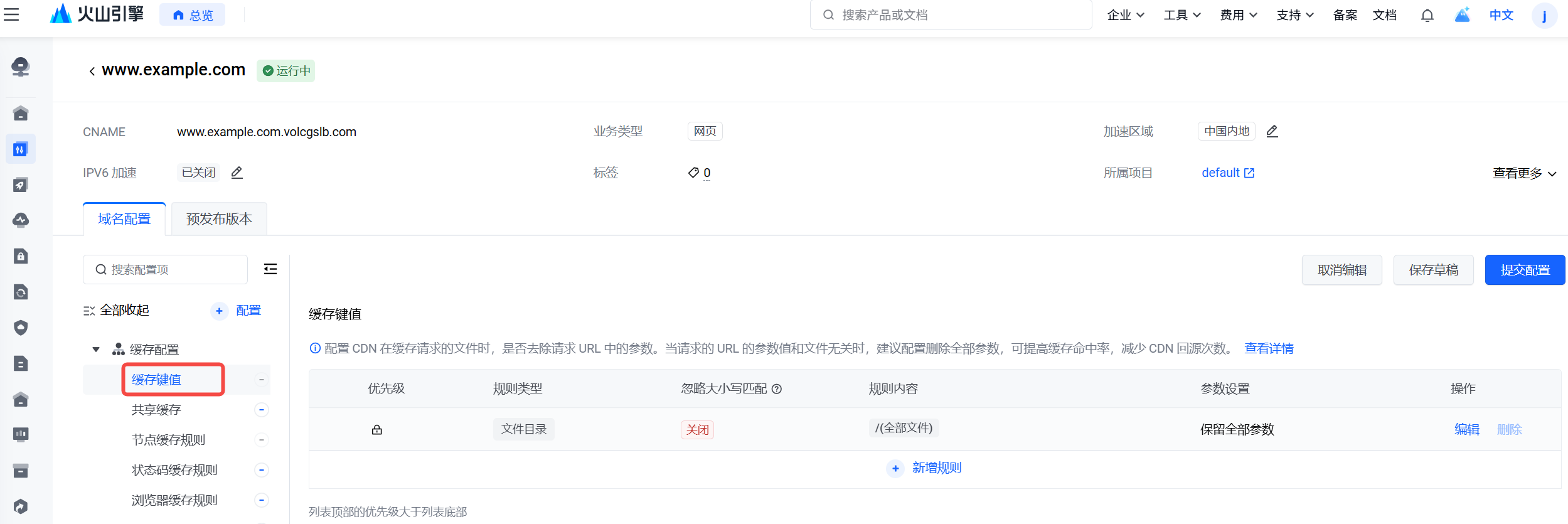Click the help icon beside 忽略大小写匹配
The image size is (1568, 524).
click(777, 389)
